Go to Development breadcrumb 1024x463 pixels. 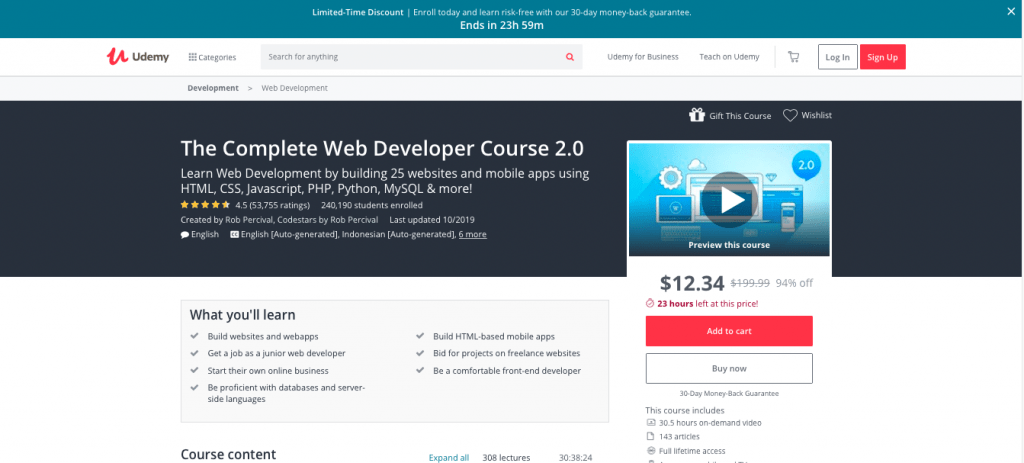coord(213,88)
